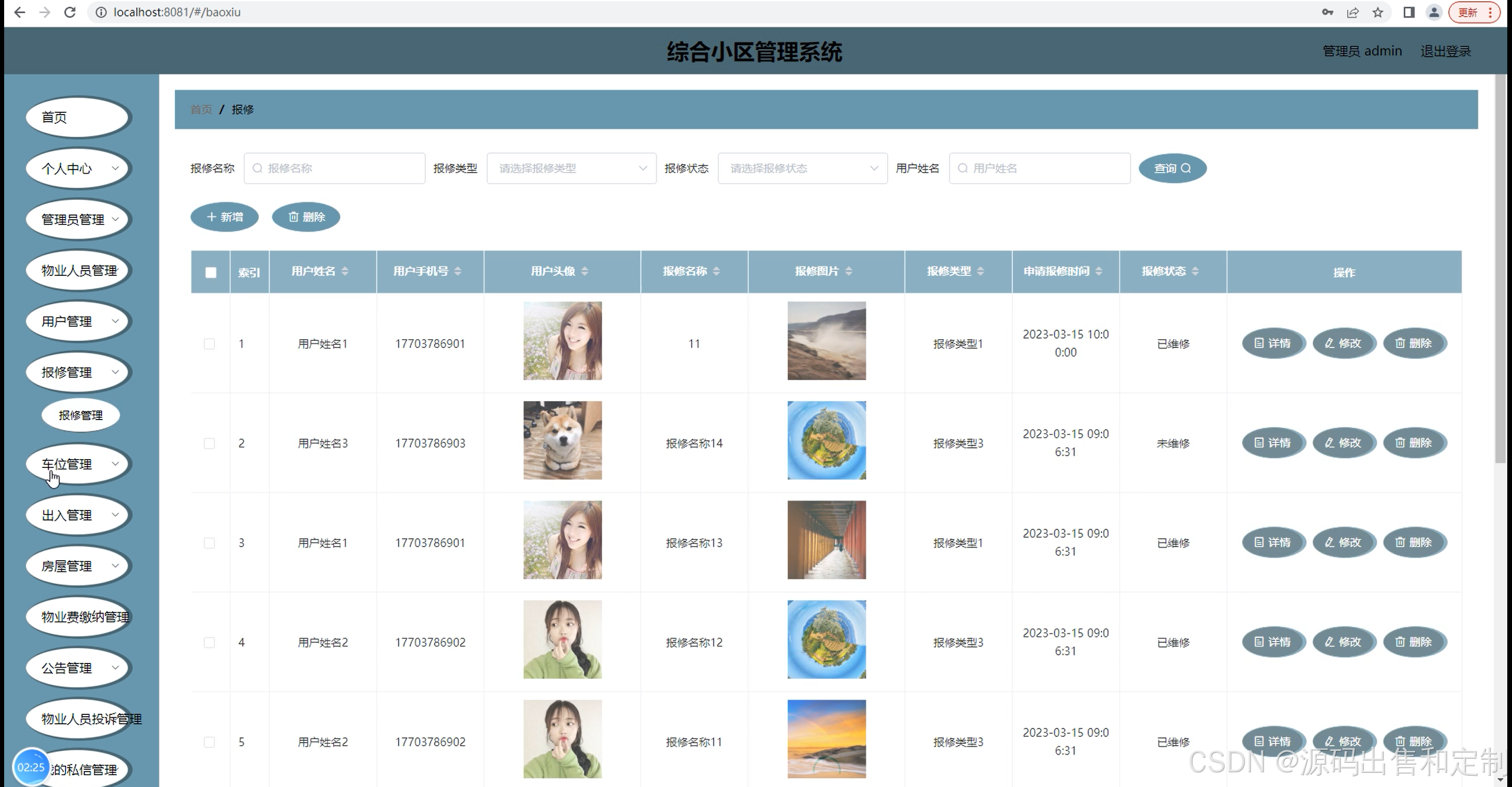
Task: Sort by 报修状态 column arrows
Action: click(1195, 271)
